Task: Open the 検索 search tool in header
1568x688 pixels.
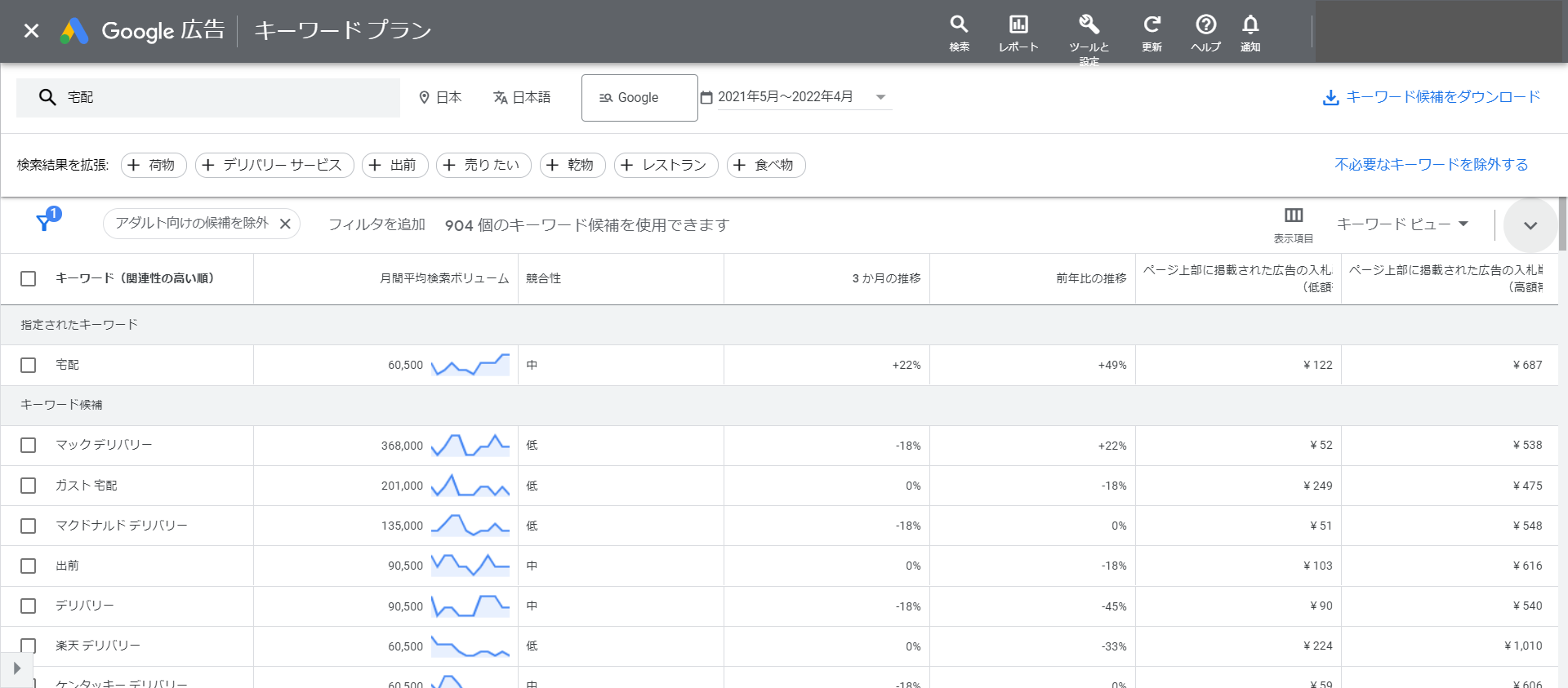Action: [x=959, y=33]
